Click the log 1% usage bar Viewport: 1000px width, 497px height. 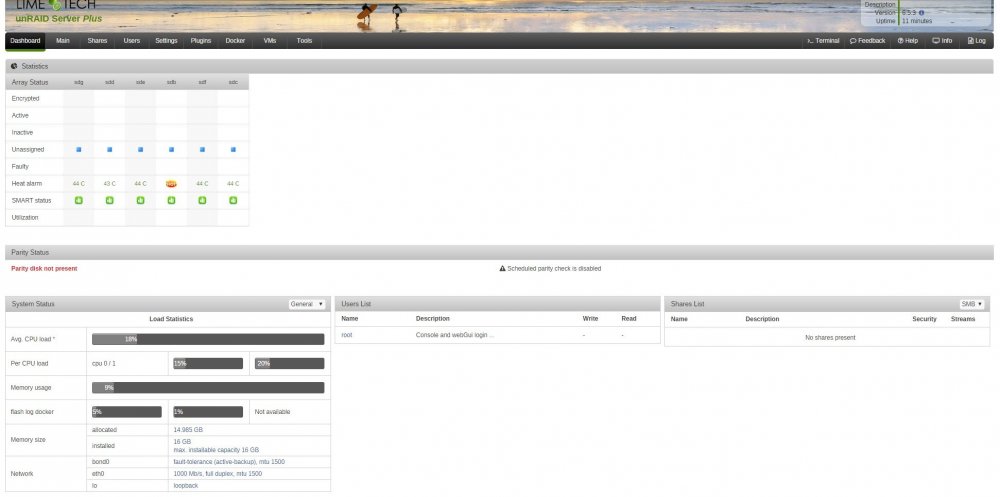point(208,412)
